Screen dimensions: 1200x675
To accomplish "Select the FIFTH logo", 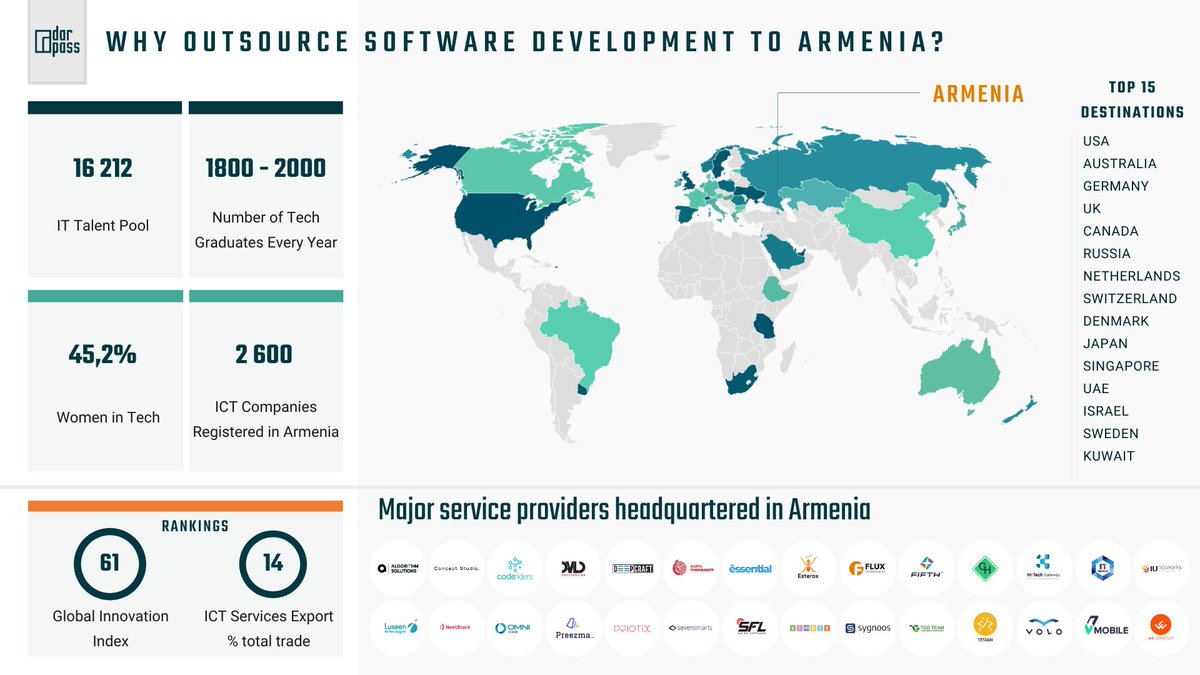I will 927,568.
